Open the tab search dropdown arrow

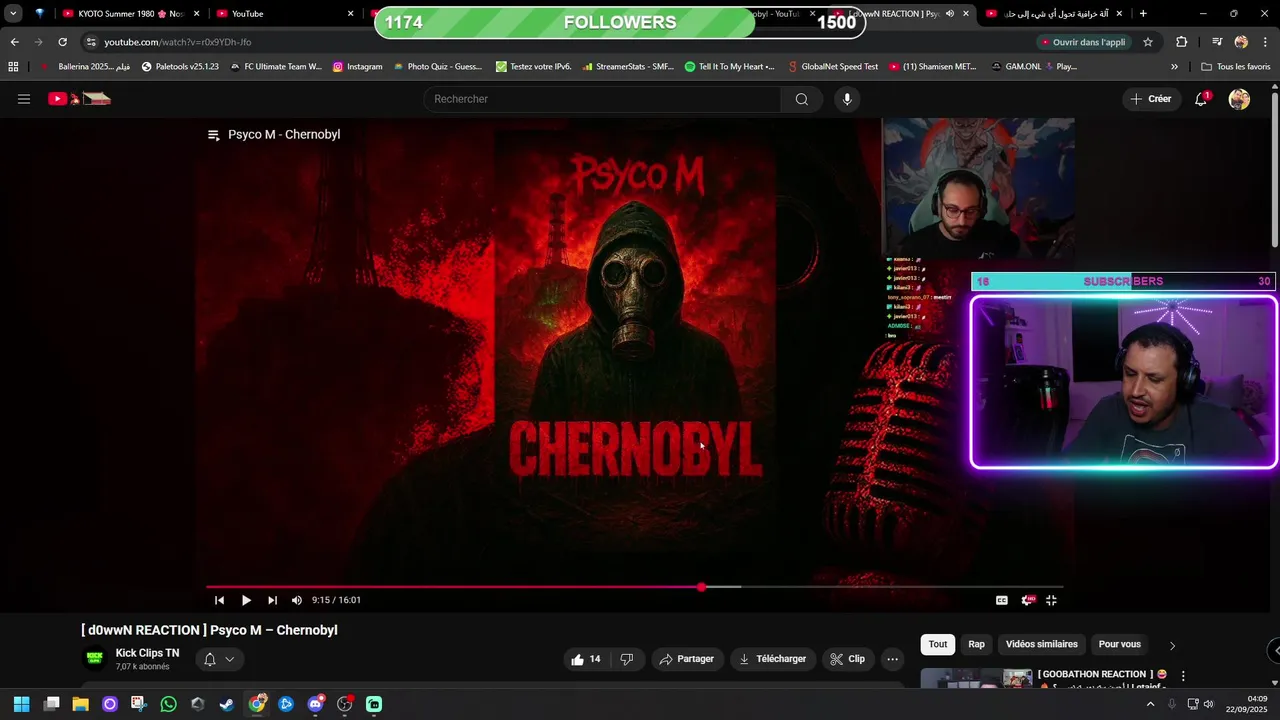click(13, 14)
